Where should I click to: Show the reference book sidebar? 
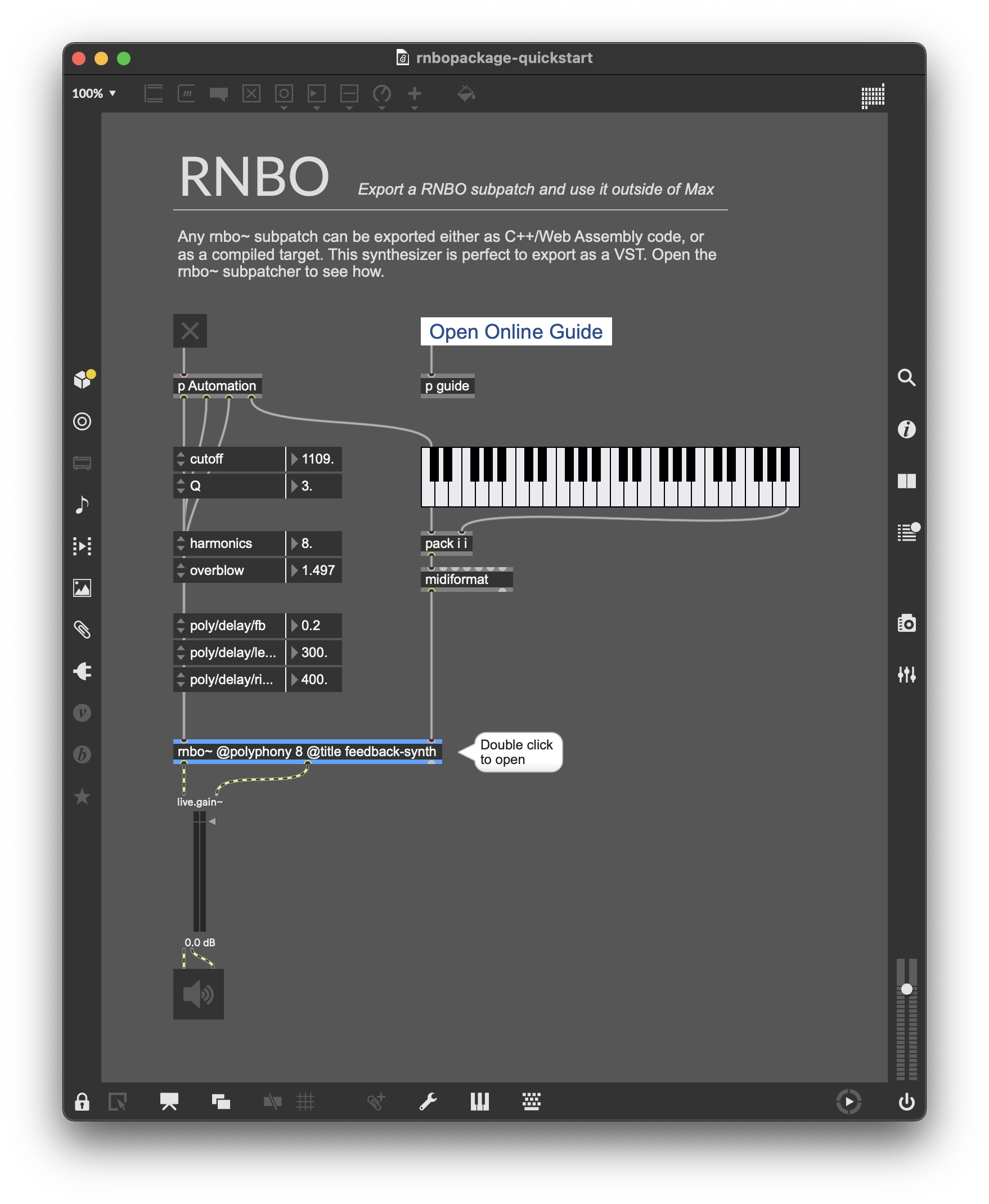coord(906,481)
